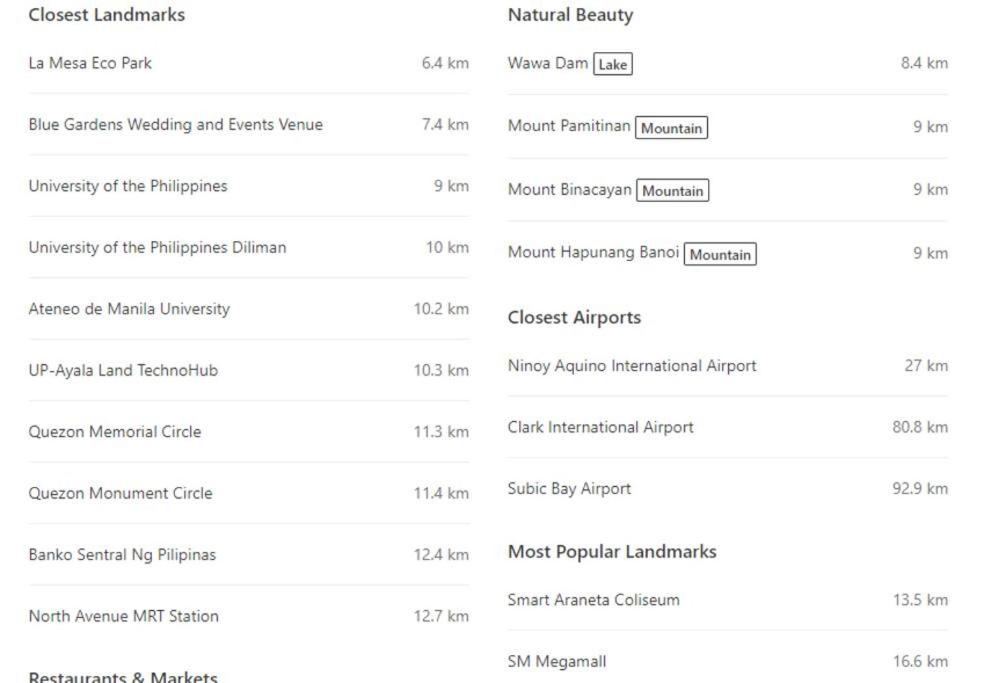The image size is (984, 683).
Task: Select the Mountain badge beside Mount Binacayan
Action: click(x=672, y=190)
